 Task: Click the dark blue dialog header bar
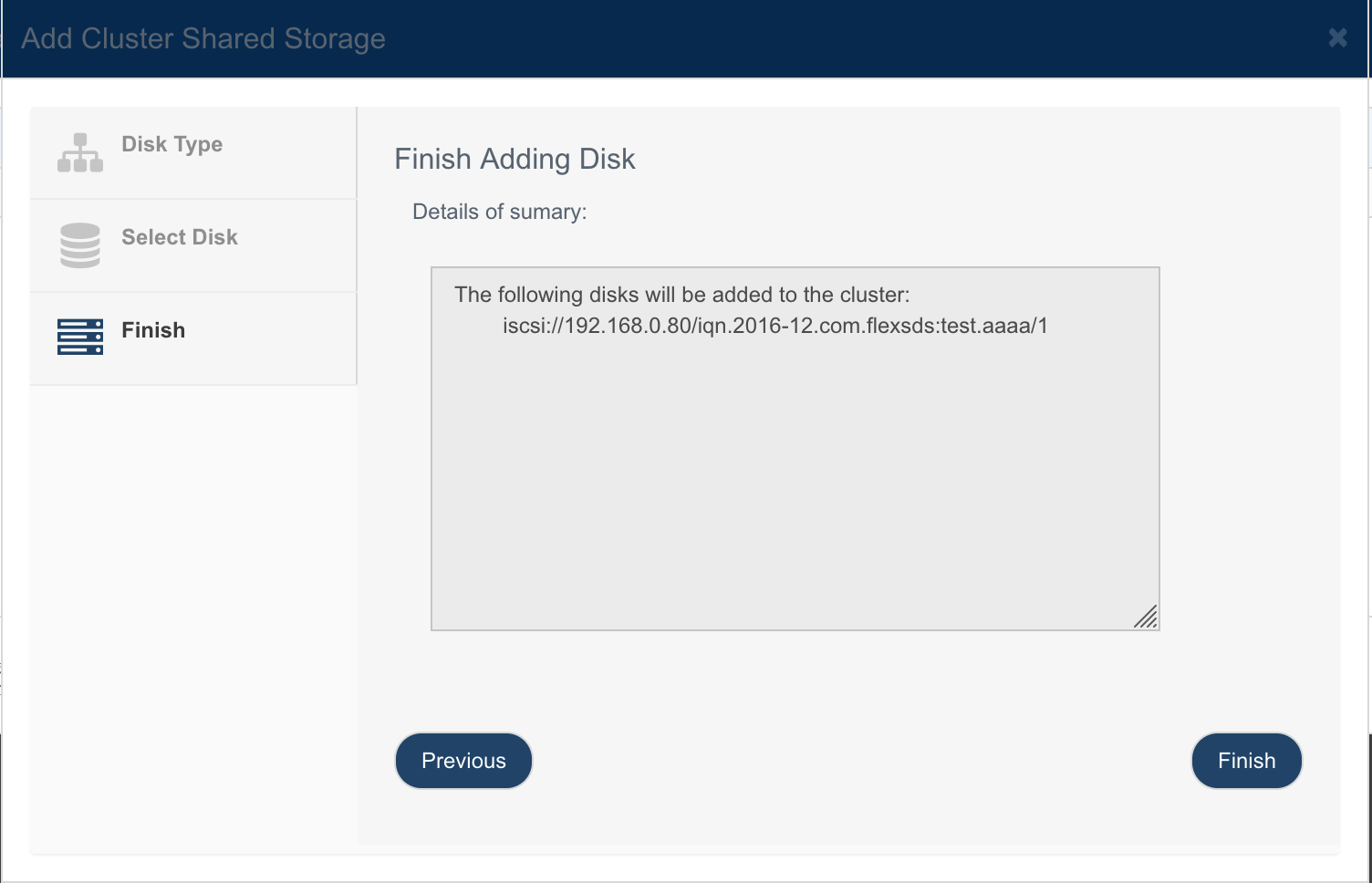(821, 38)
